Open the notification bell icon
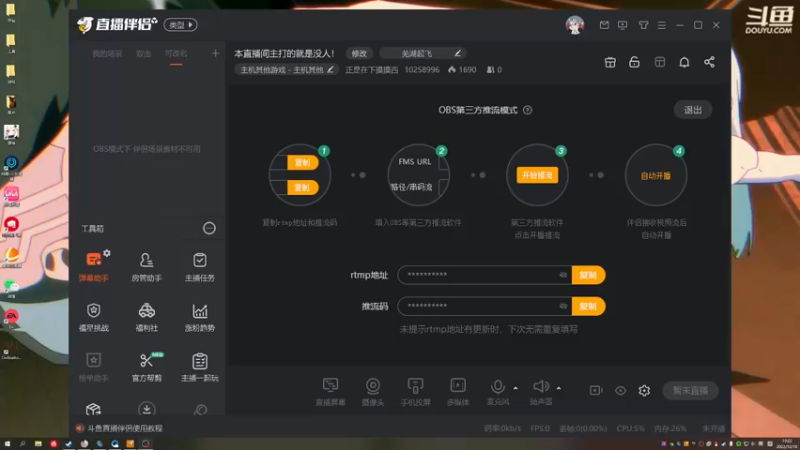 [684, 62]
